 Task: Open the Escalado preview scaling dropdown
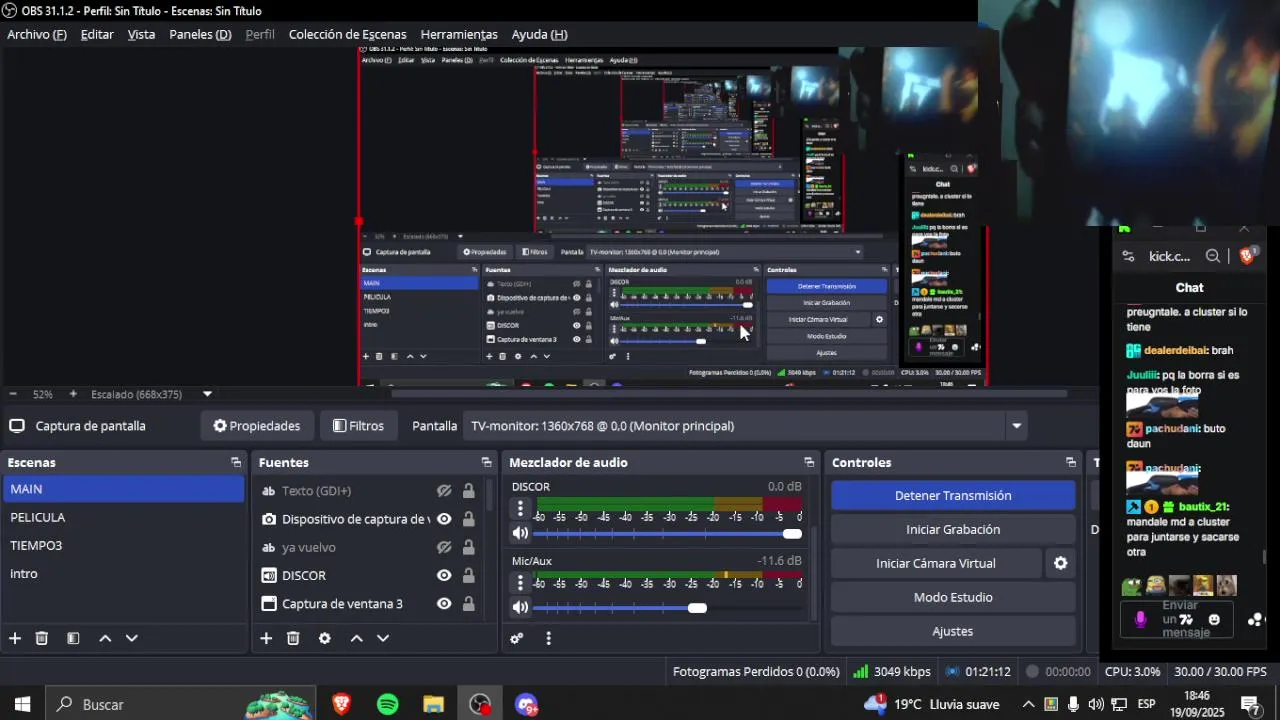[207, 394]
